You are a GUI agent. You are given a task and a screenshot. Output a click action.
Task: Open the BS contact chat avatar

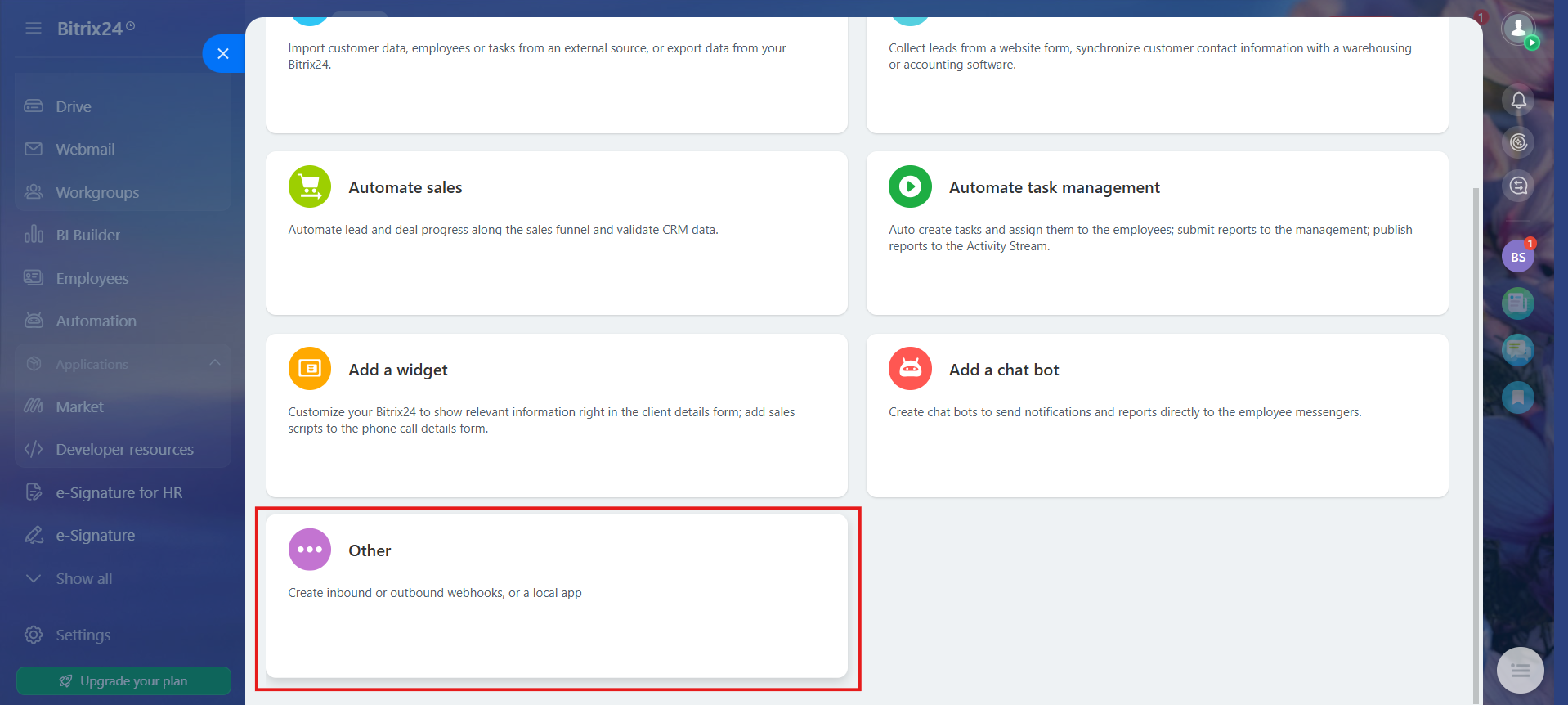click(1518, 257)
